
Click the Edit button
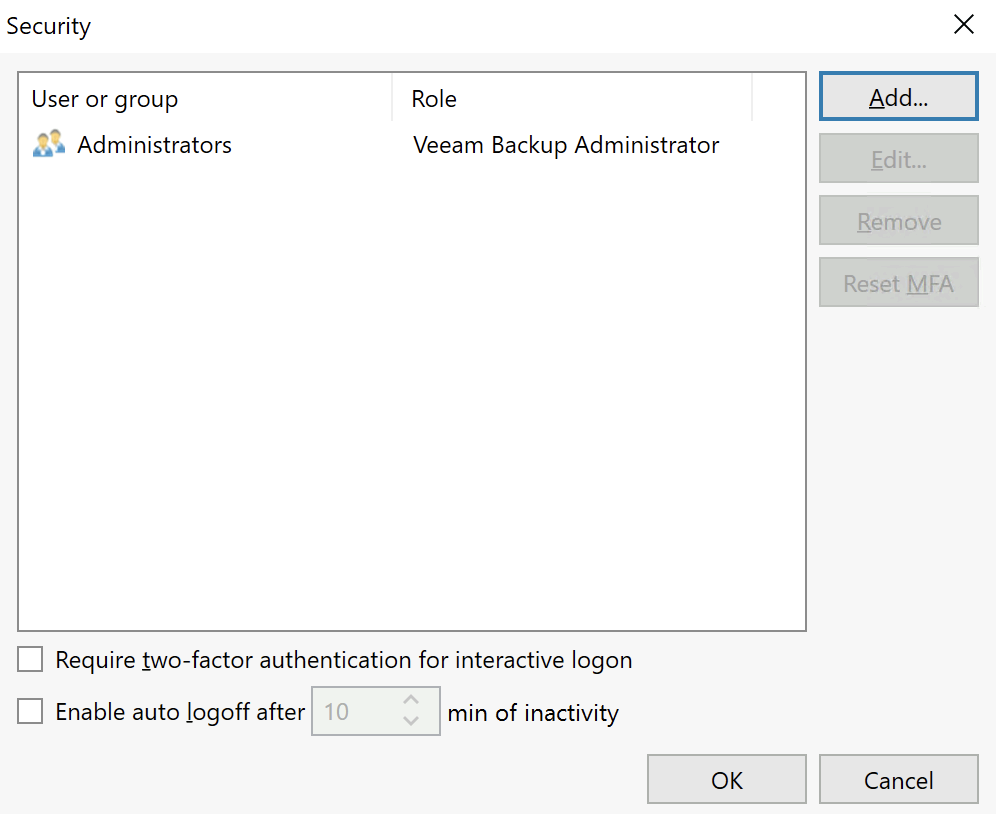point(897,158)
